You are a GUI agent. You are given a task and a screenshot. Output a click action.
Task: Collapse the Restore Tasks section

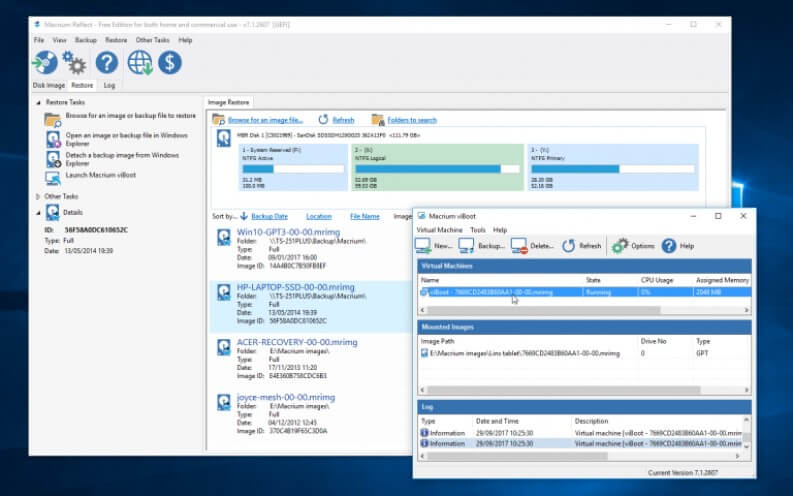38,103
